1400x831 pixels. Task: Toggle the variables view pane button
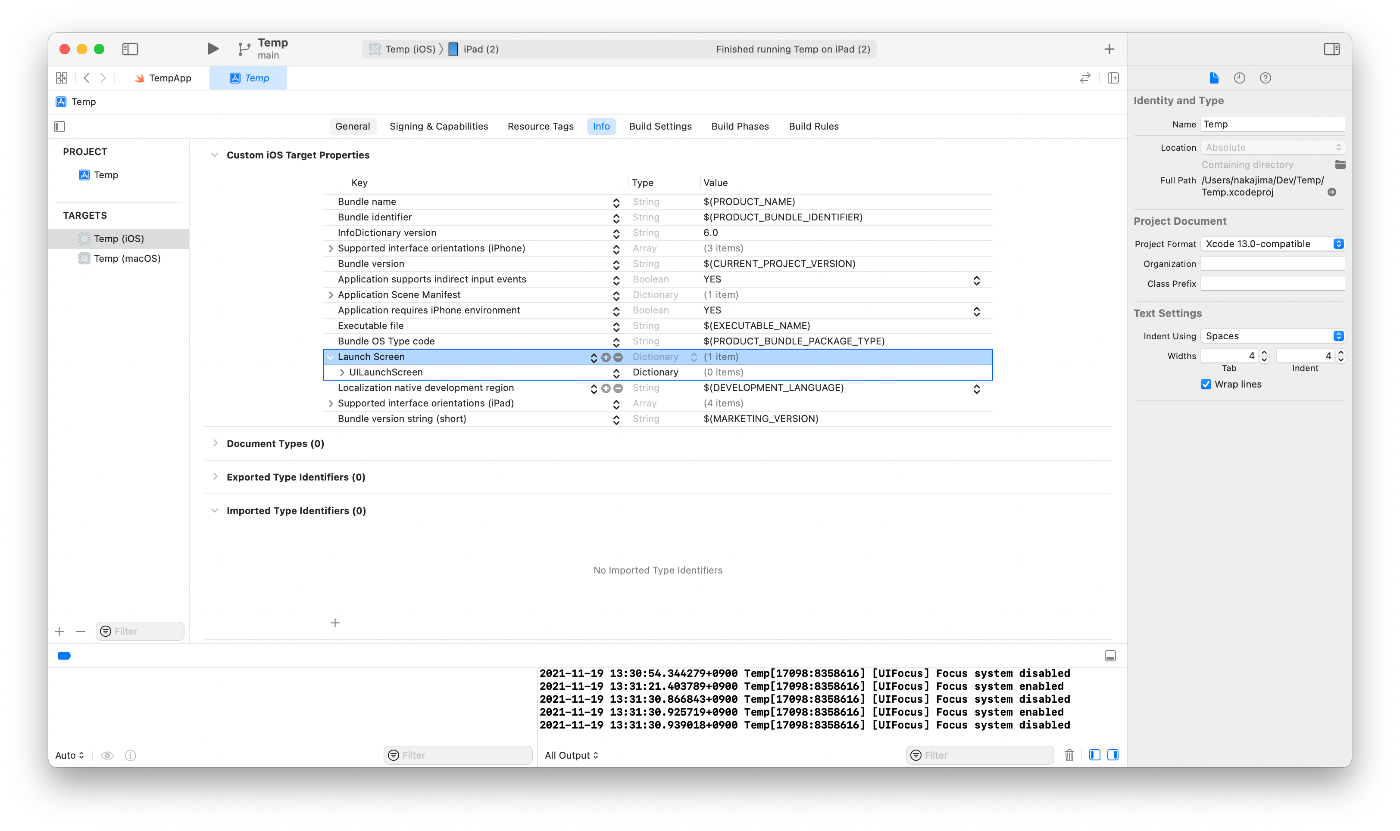[1094, 756]
